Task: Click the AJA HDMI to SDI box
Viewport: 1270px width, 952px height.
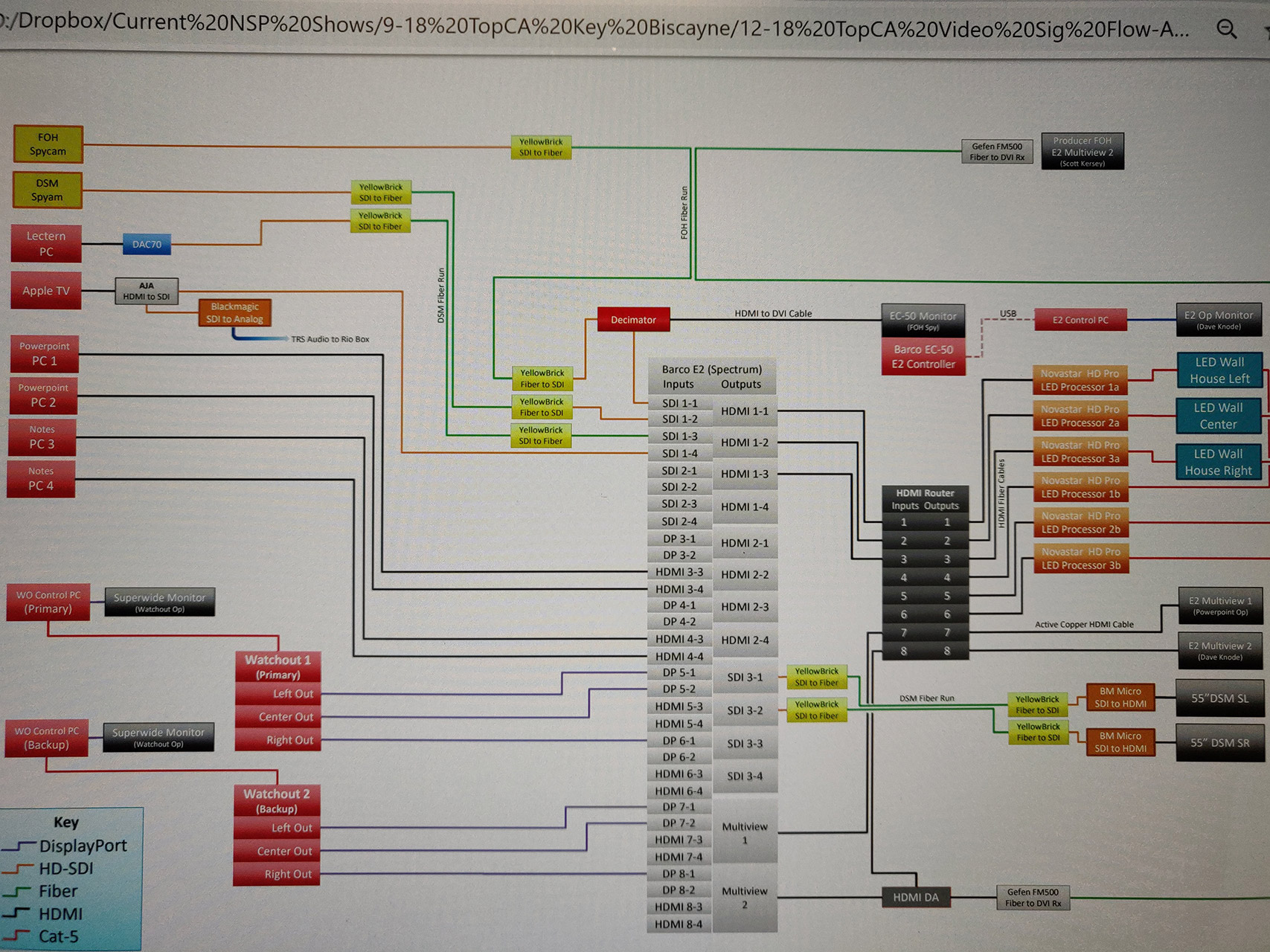Action: pyautogui.click(x=147, y=291)
